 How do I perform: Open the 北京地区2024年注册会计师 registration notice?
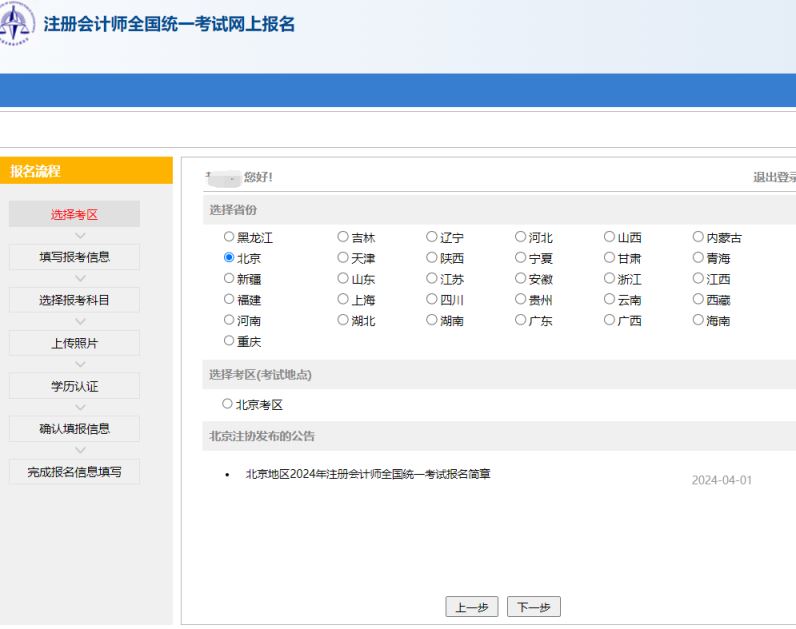click(x=367, y=473)
